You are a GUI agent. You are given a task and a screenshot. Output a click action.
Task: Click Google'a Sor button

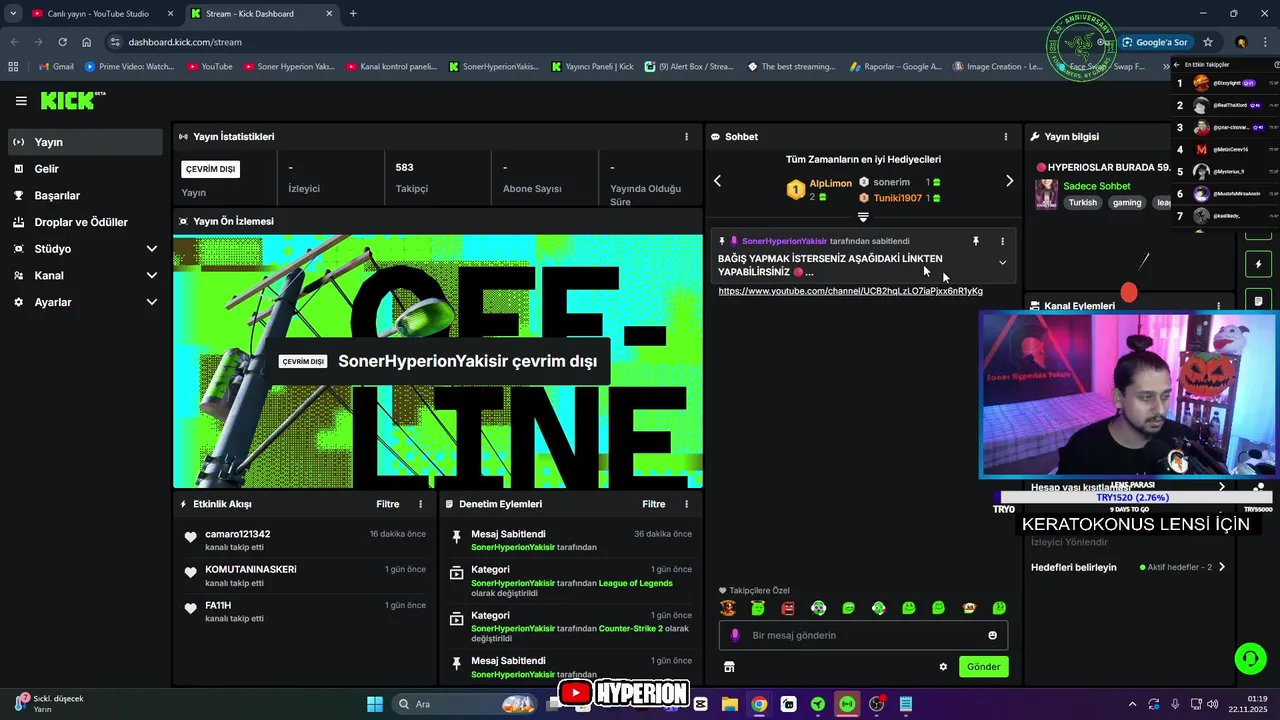point(1155,42)
